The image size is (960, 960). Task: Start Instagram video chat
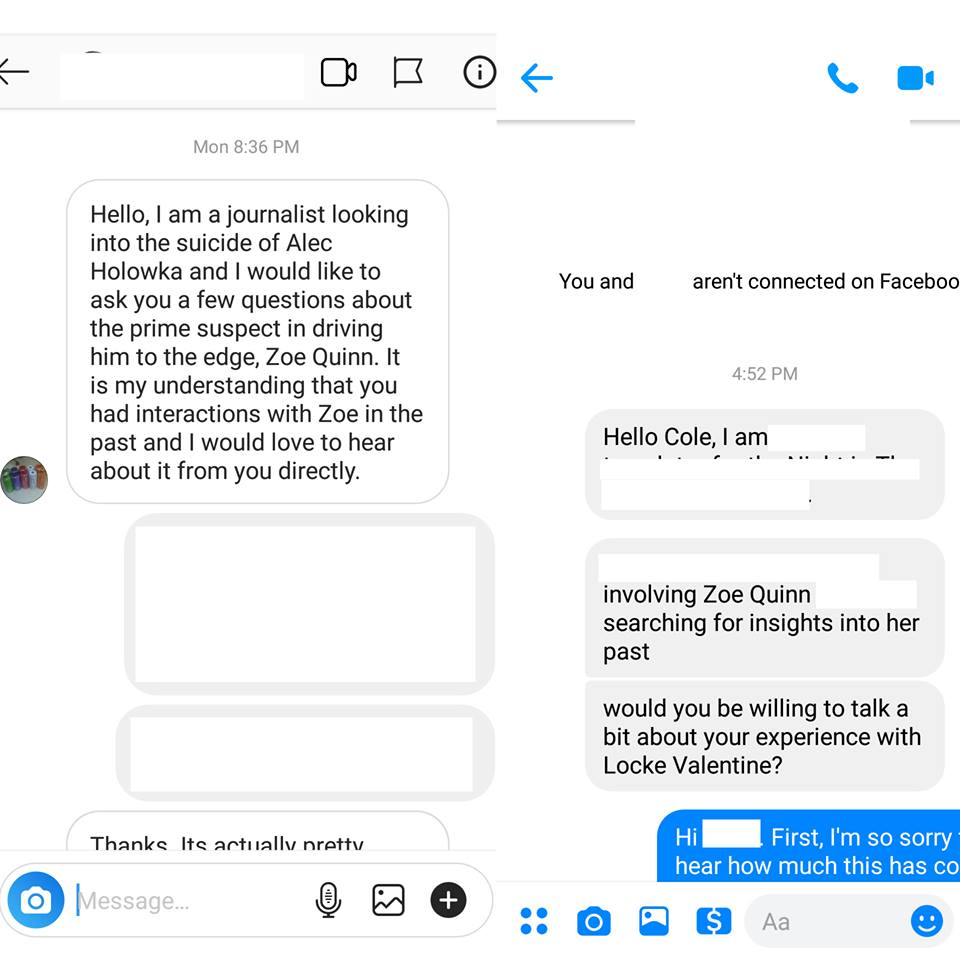pyautogui.click(x=339, y=72)
